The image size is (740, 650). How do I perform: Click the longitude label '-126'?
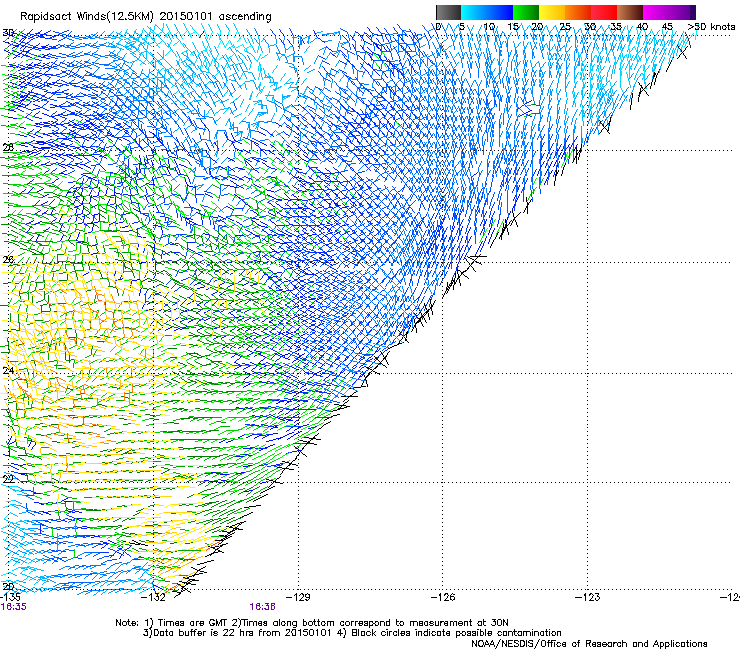pyautogui.click(x=444, y=597)
